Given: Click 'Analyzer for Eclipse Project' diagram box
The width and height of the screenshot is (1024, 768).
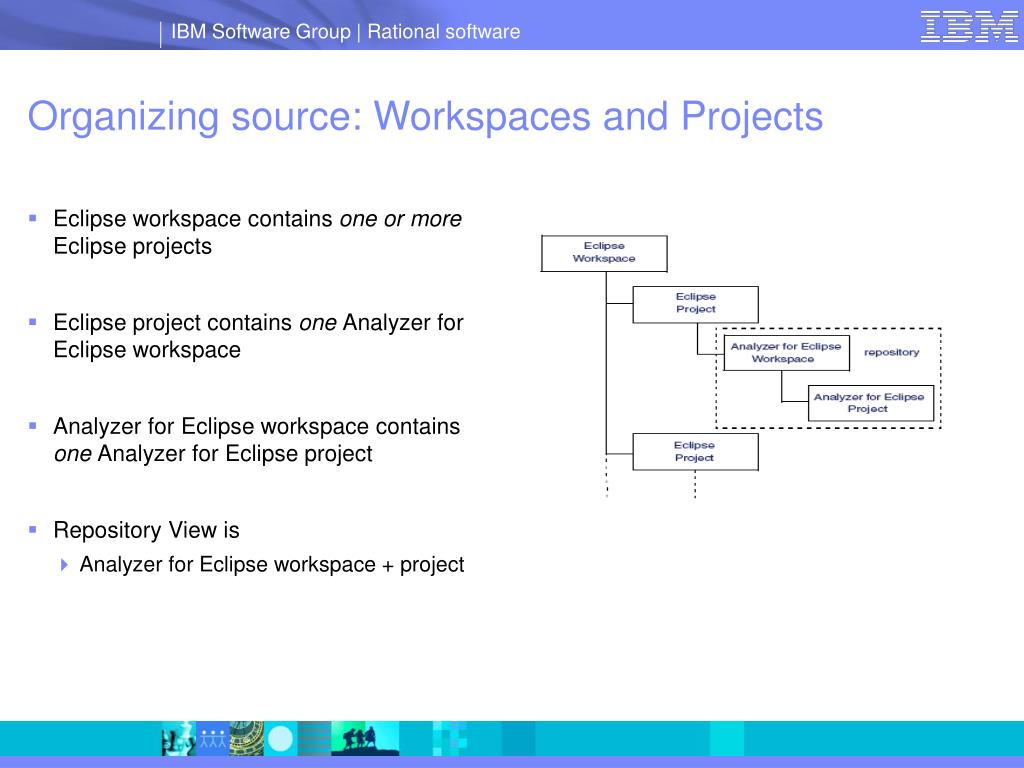Looking at the screenshot, I should pos(871,403).
